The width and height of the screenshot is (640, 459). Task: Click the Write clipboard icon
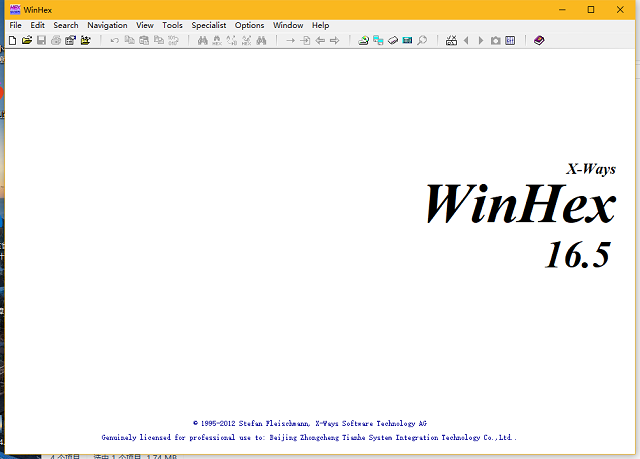[x=159, y=40]
